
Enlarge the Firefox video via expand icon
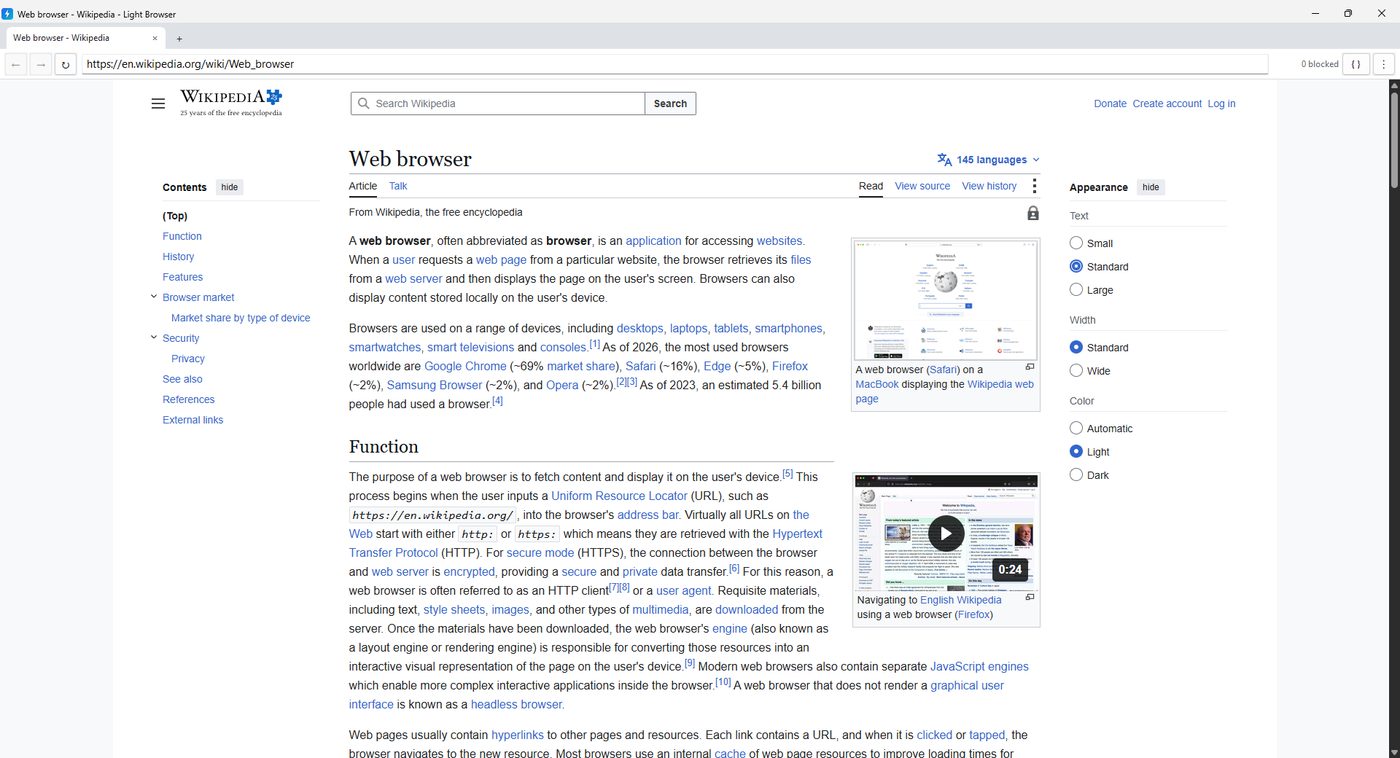tap(1030, 598)
